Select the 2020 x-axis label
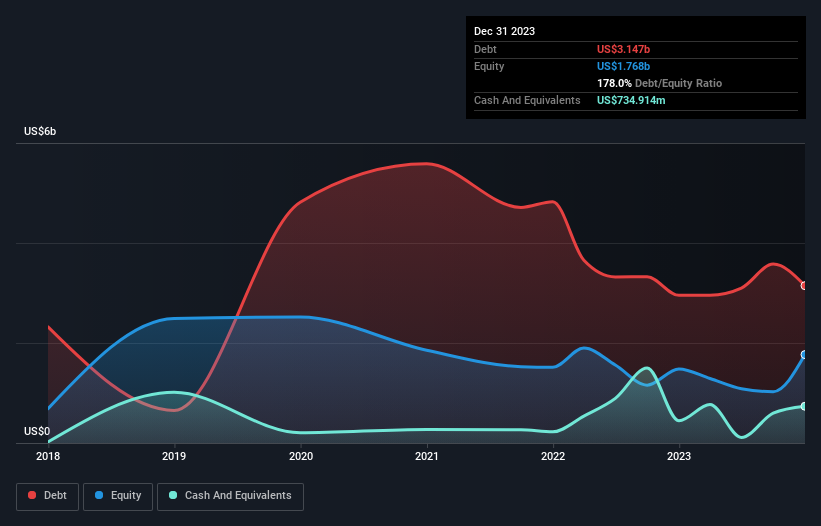The width and height of the screenshot is (821, 526). coord(301,456)
